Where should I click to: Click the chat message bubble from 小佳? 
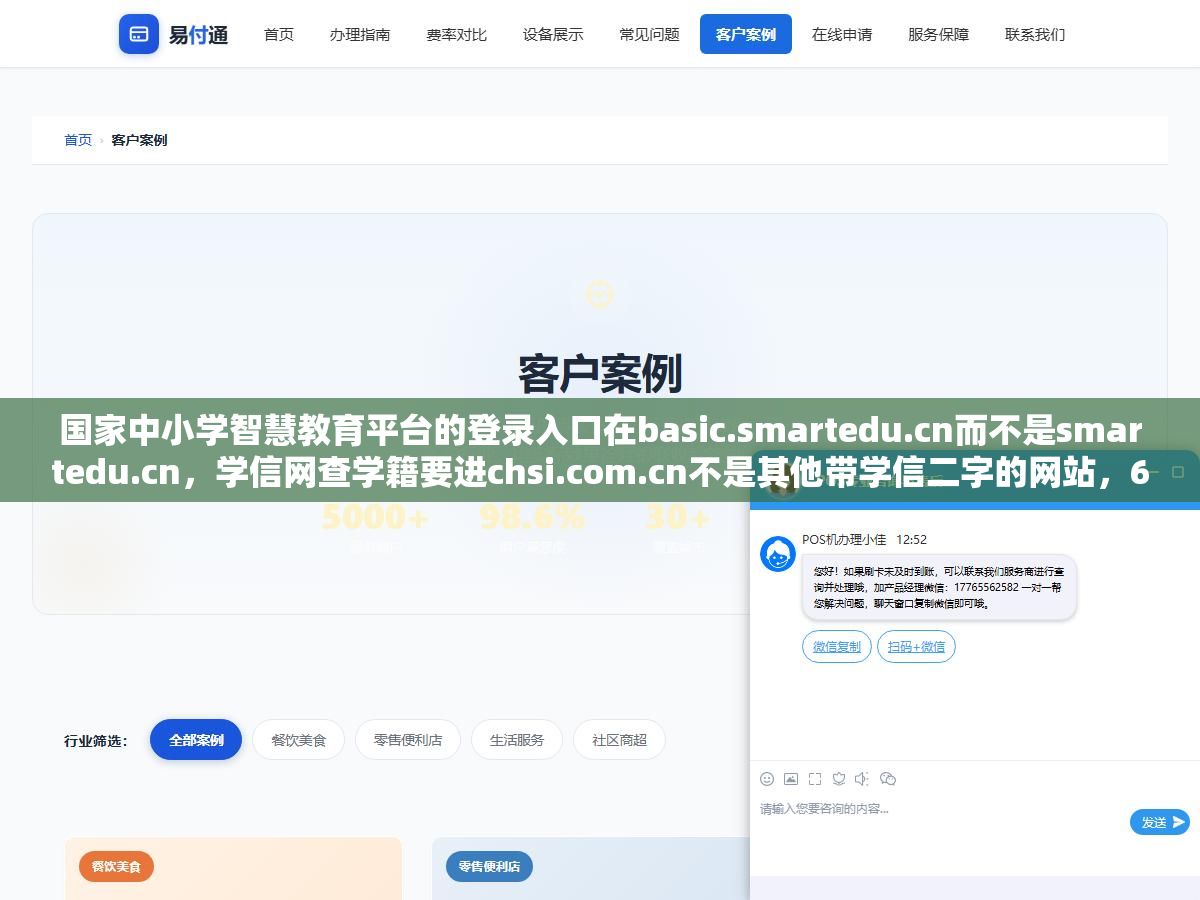939,587
